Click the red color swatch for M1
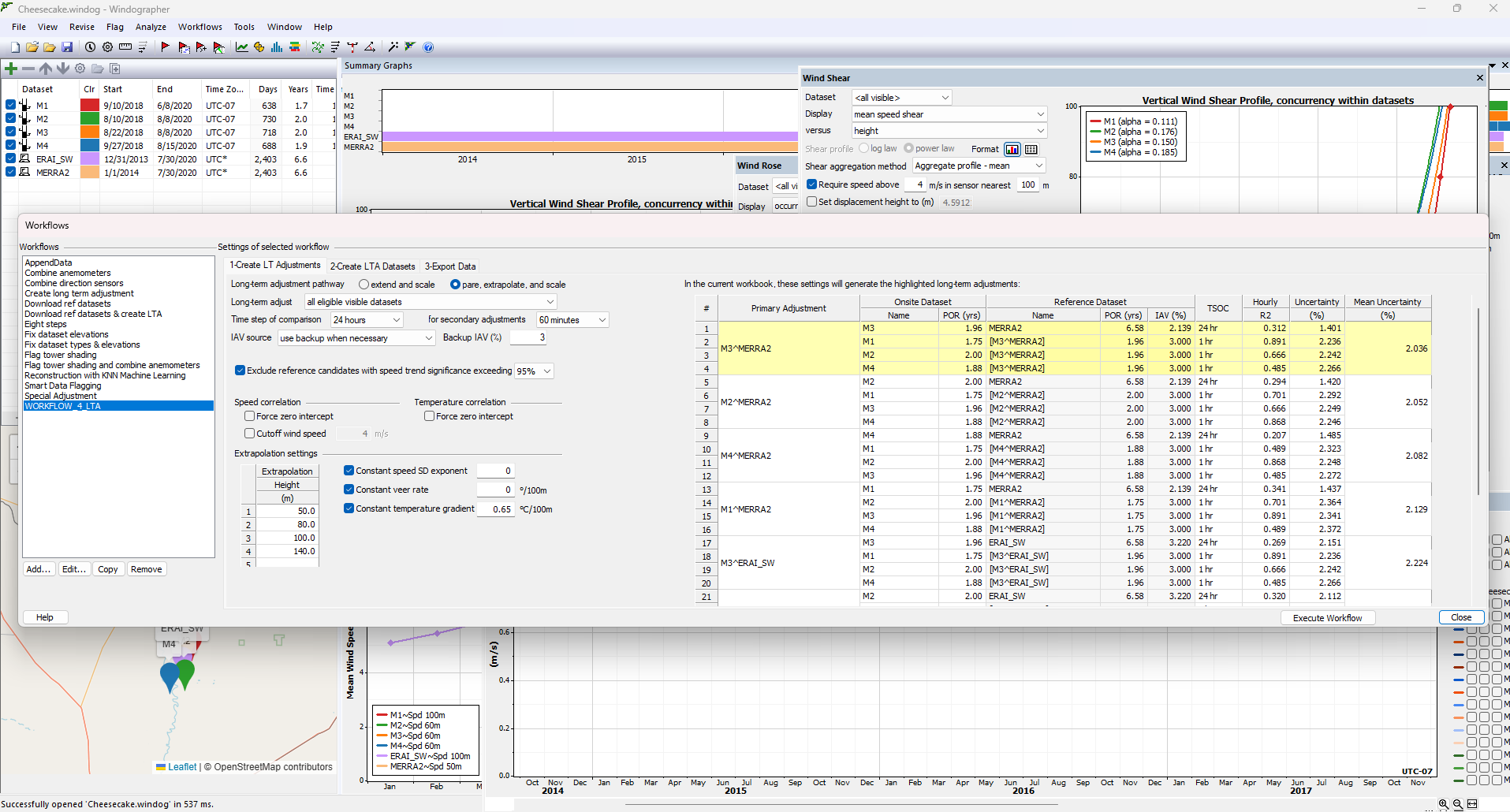This screenshot has width=1510, height=812. pos(89,106)
